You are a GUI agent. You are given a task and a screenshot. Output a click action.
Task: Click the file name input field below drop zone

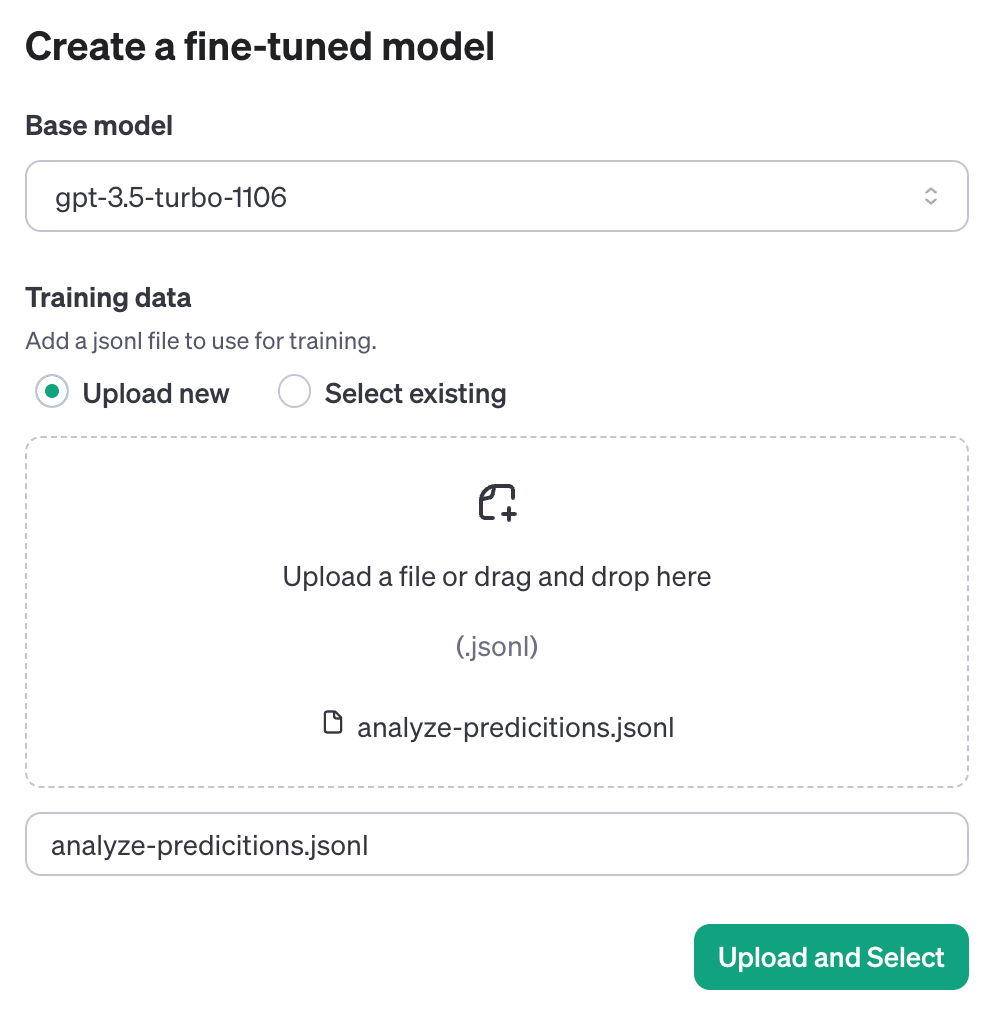[496, 845]
